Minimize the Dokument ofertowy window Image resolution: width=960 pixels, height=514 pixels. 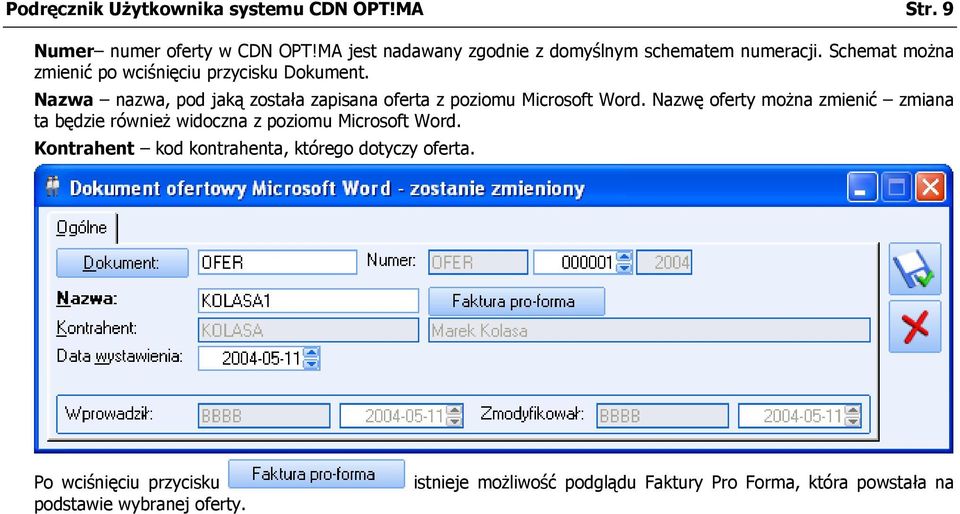[x=862, y=187]
